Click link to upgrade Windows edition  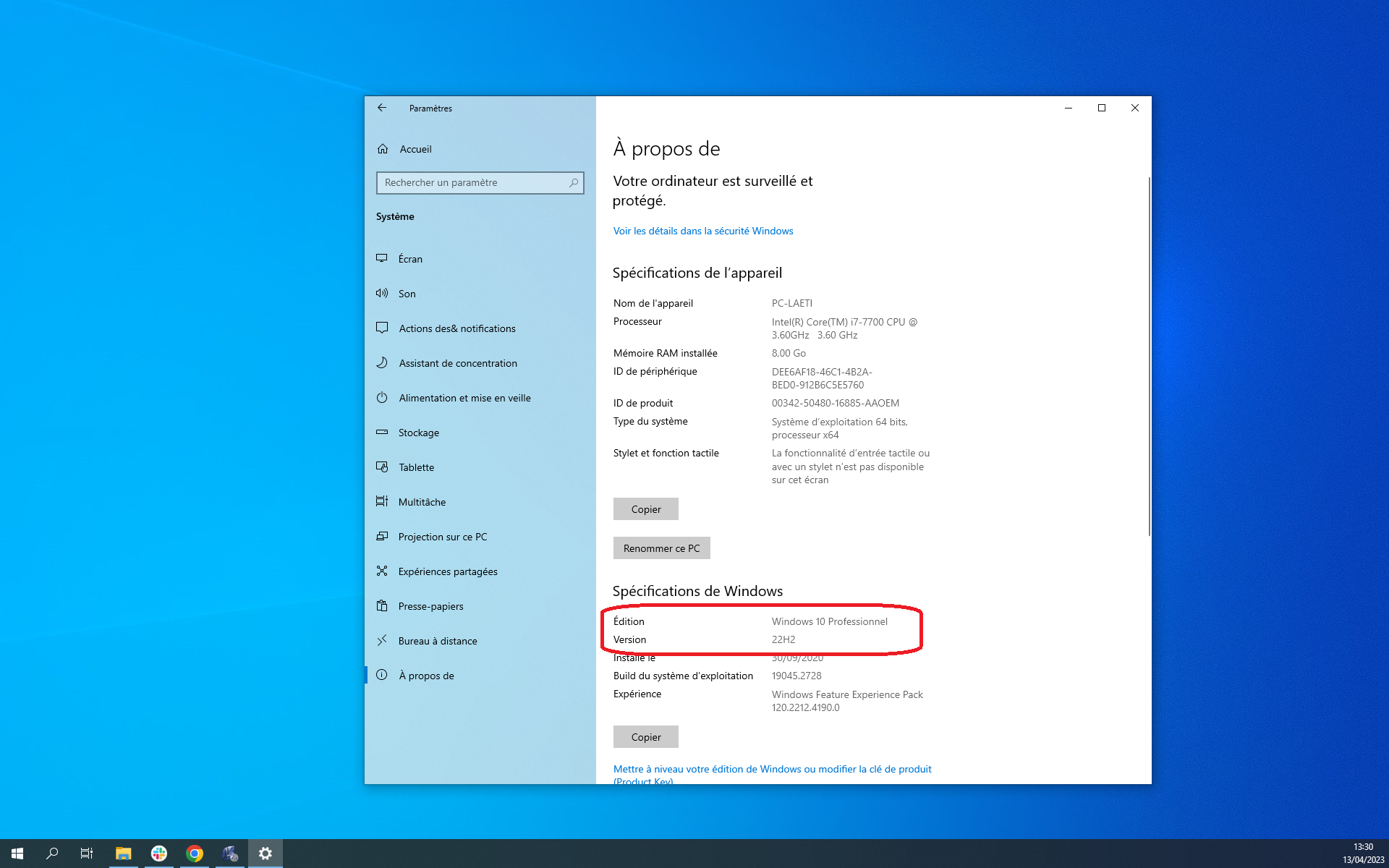click(772, 769)
